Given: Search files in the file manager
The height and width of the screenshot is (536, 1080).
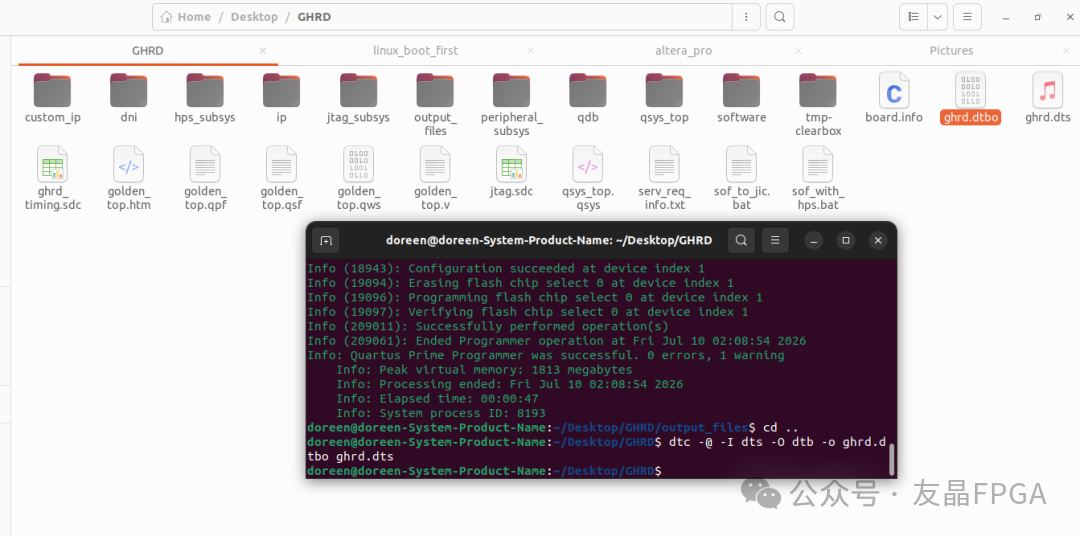Looking at the screenshot, I should coord(780,17).
